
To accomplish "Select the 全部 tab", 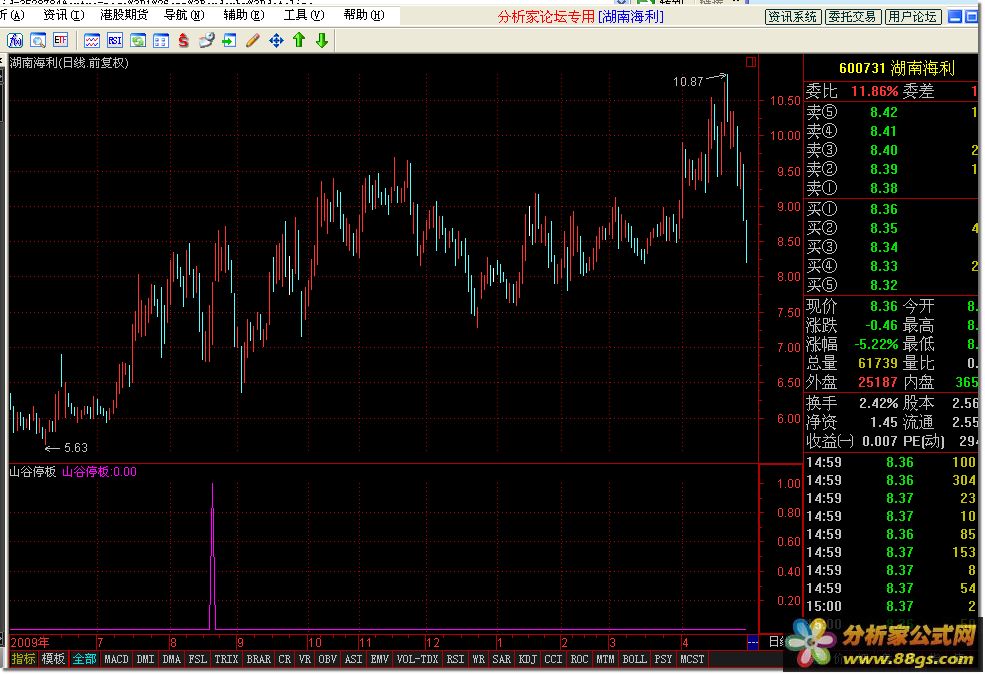I will pyautogui.click(x=84, y=659).
